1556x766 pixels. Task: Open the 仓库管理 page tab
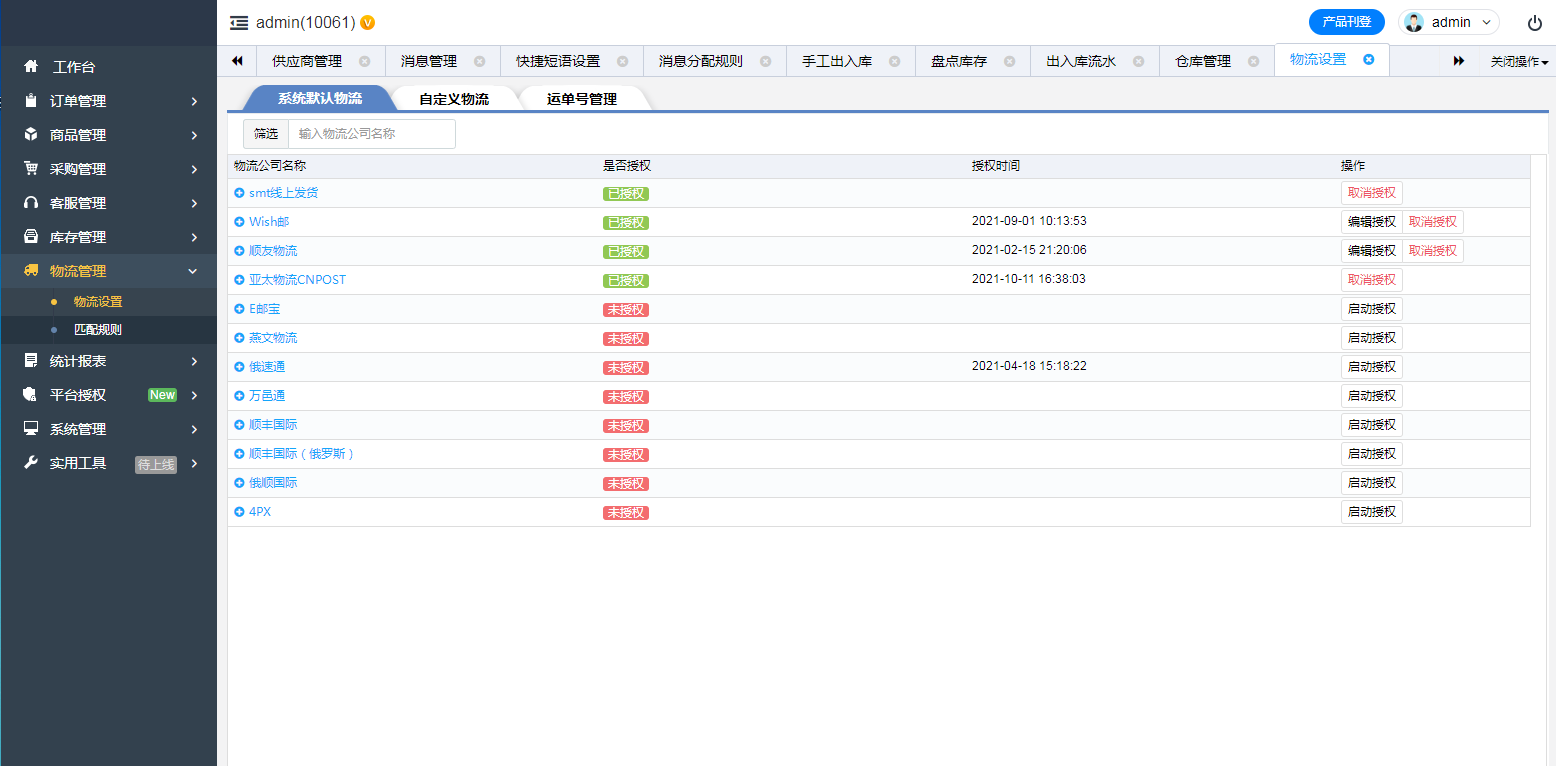pyautogui.click(x=1203, y=61)
